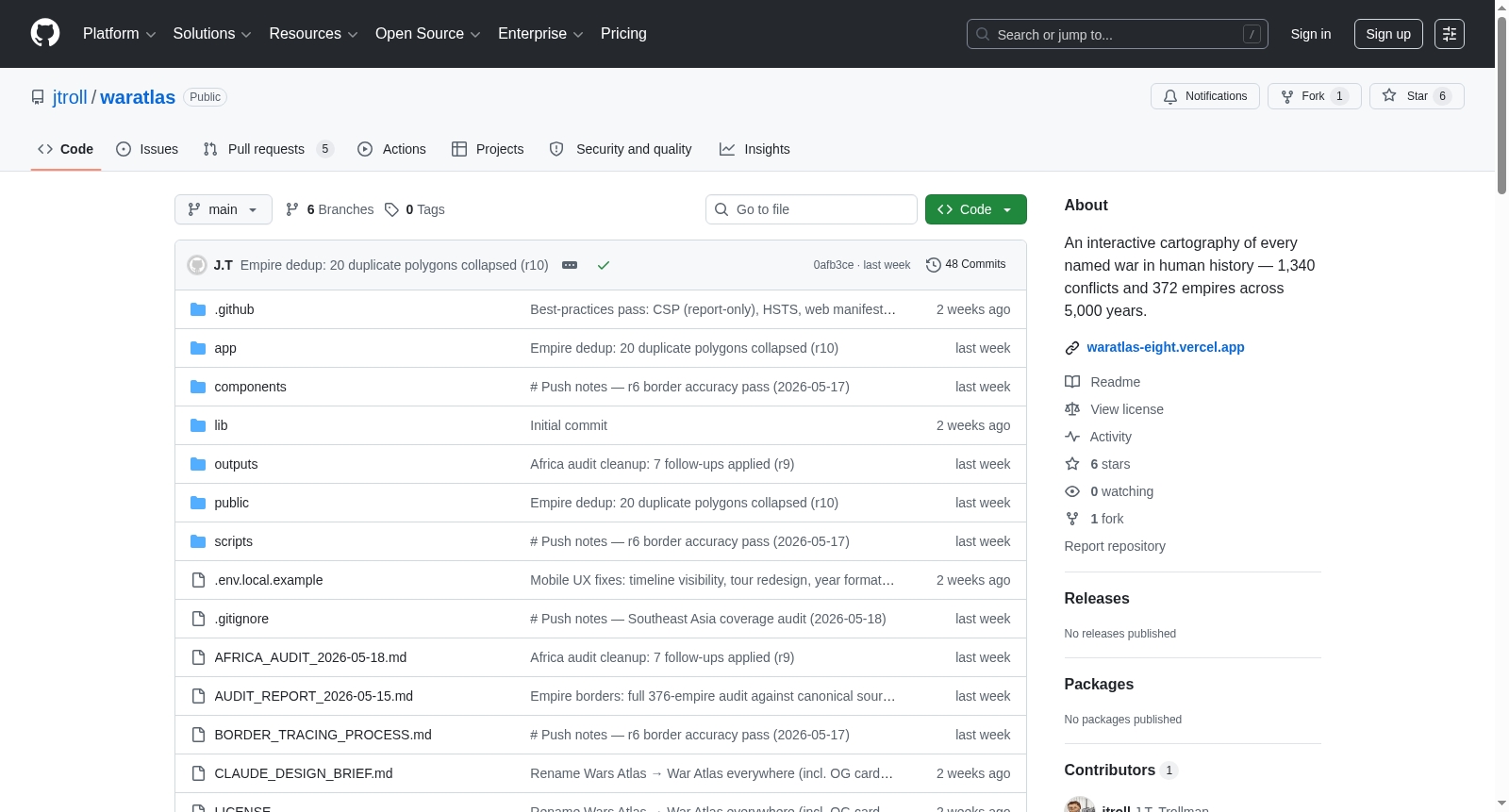1509x812 pixels.
Task: Click the .env.local.example file icon
Action: coord(198,580)
